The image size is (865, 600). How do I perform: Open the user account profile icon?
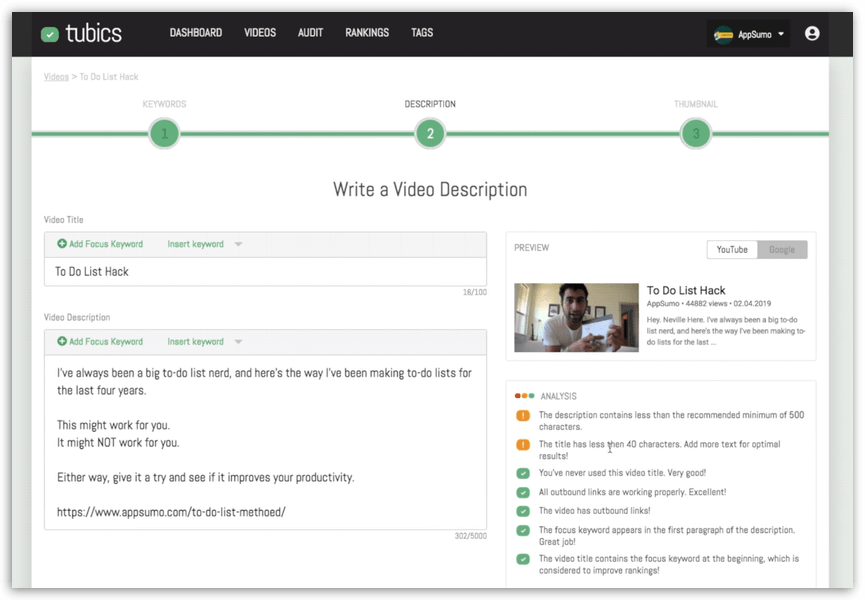(x=812, y=33)
